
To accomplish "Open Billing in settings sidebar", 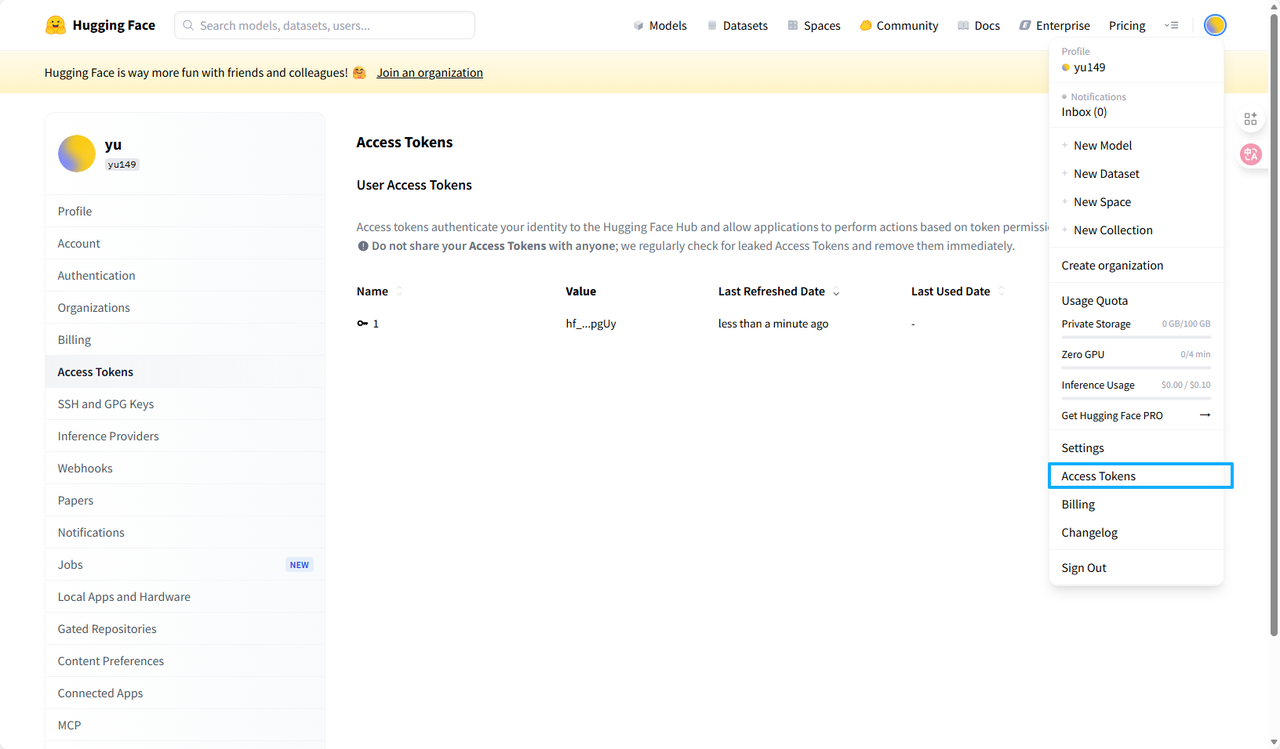I will coord(185,339).
